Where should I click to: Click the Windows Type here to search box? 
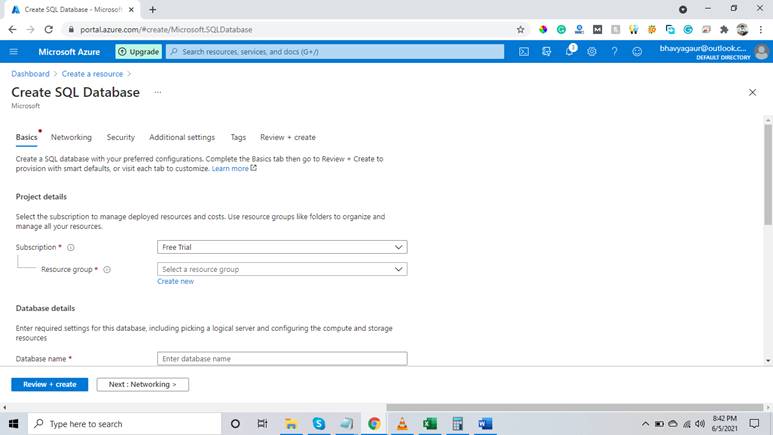(125, 424)
